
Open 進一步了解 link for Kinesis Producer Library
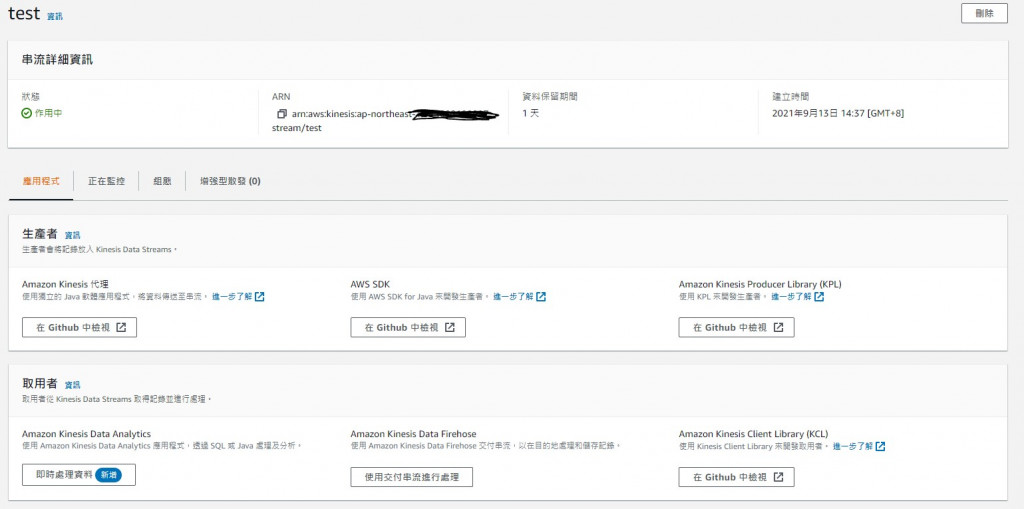point(792,297)
